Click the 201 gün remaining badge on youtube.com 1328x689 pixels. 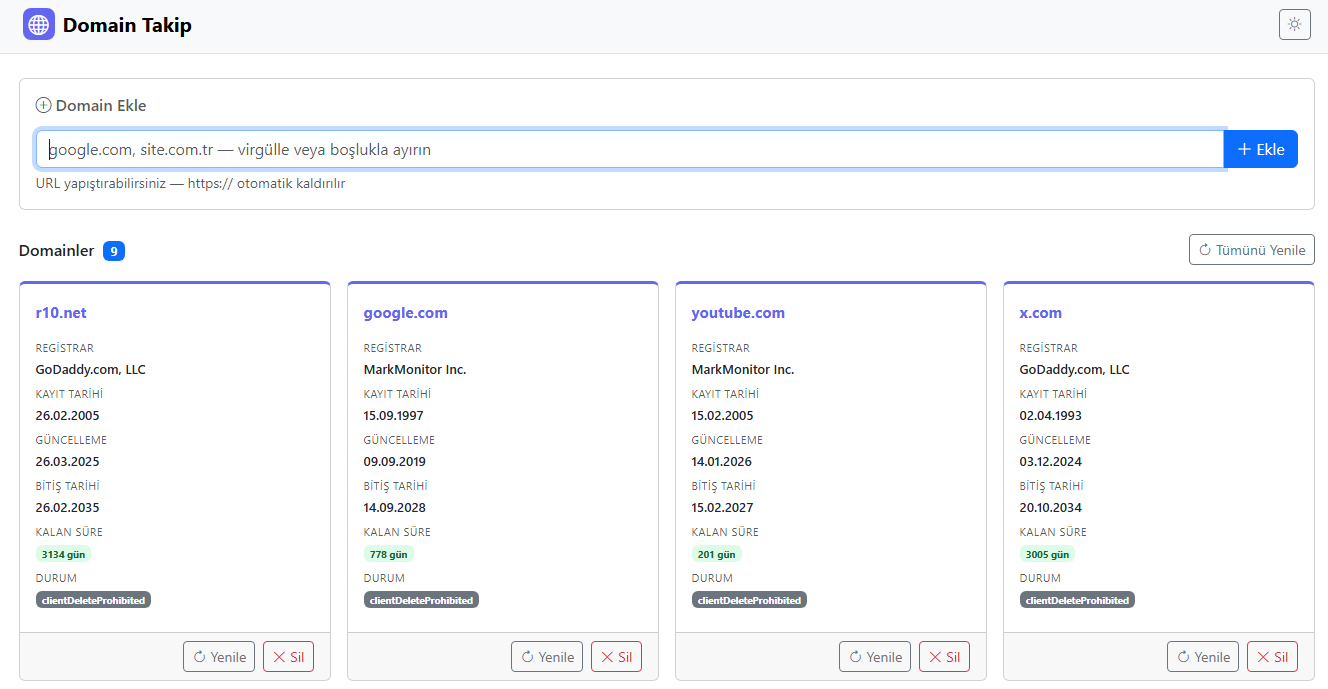tap(717, 554)
